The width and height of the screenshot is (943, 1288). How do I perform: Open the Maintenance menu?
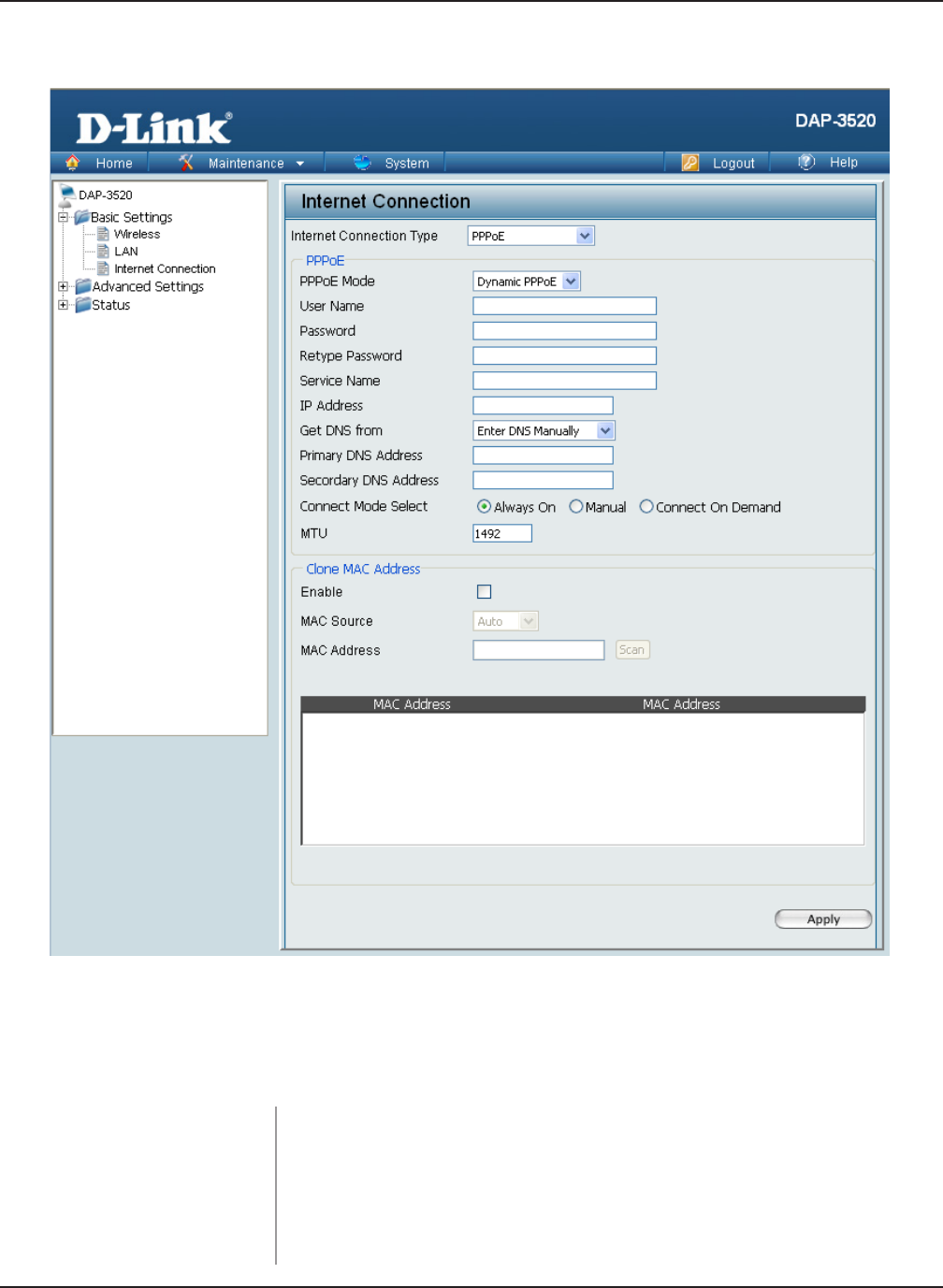[246, 163]
